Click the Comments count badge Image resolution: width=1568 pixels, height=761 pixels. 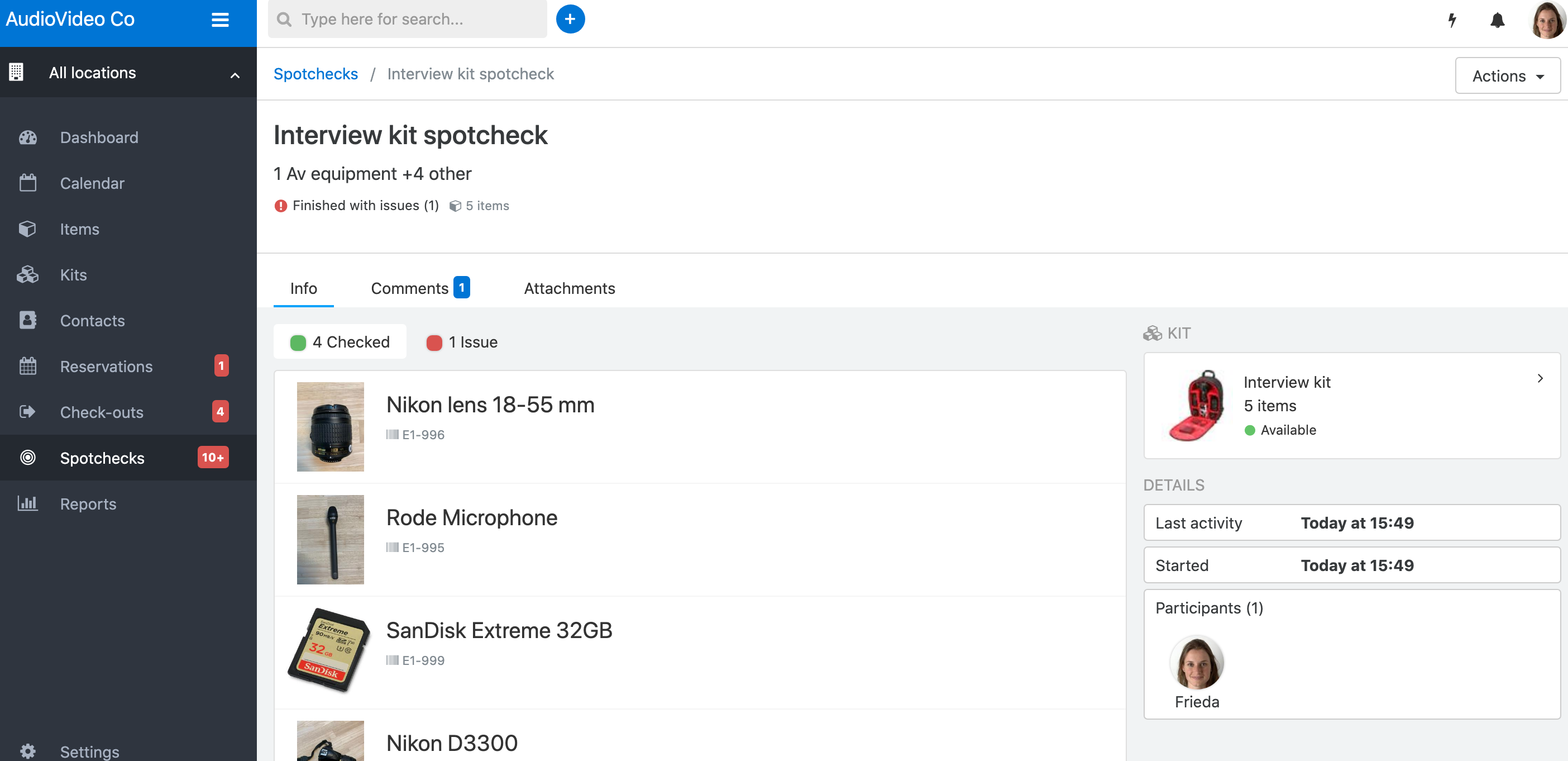(461, 288)
